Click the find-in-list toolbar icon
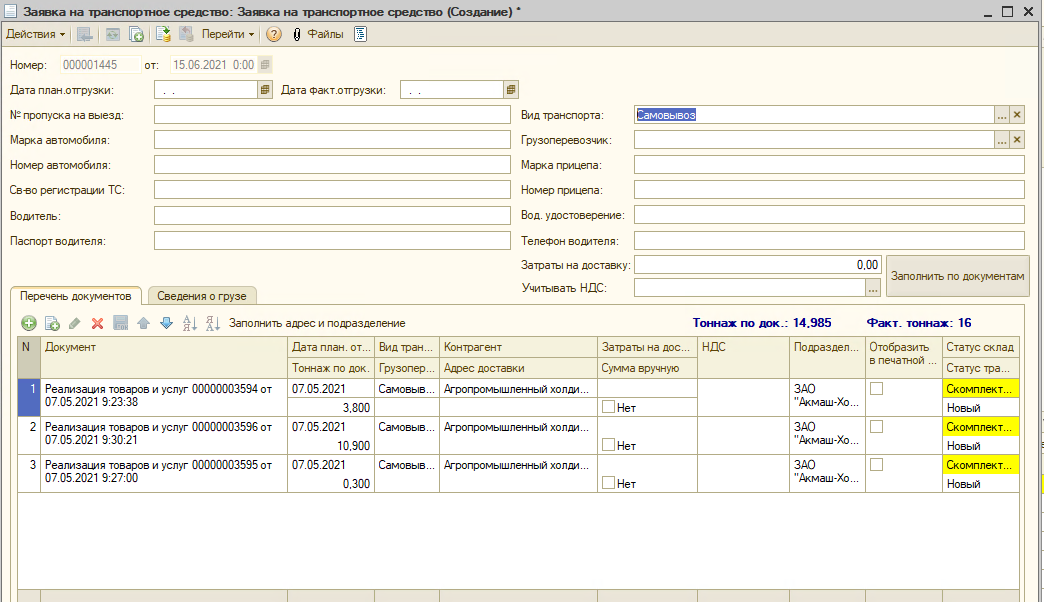 [85, 35]
